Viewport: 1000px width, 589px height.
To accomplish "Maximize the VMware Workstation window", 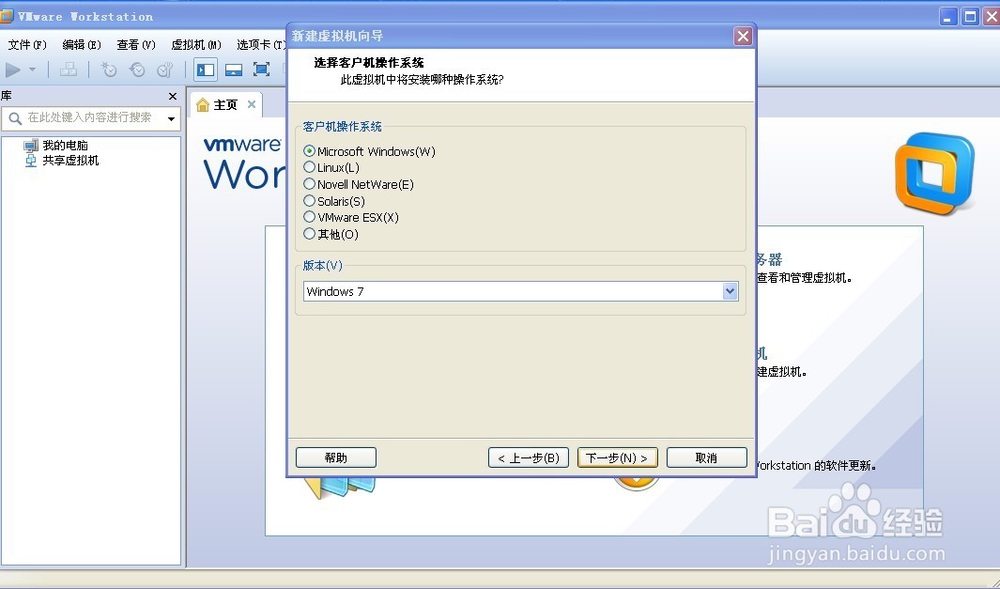I will [970, 17].
